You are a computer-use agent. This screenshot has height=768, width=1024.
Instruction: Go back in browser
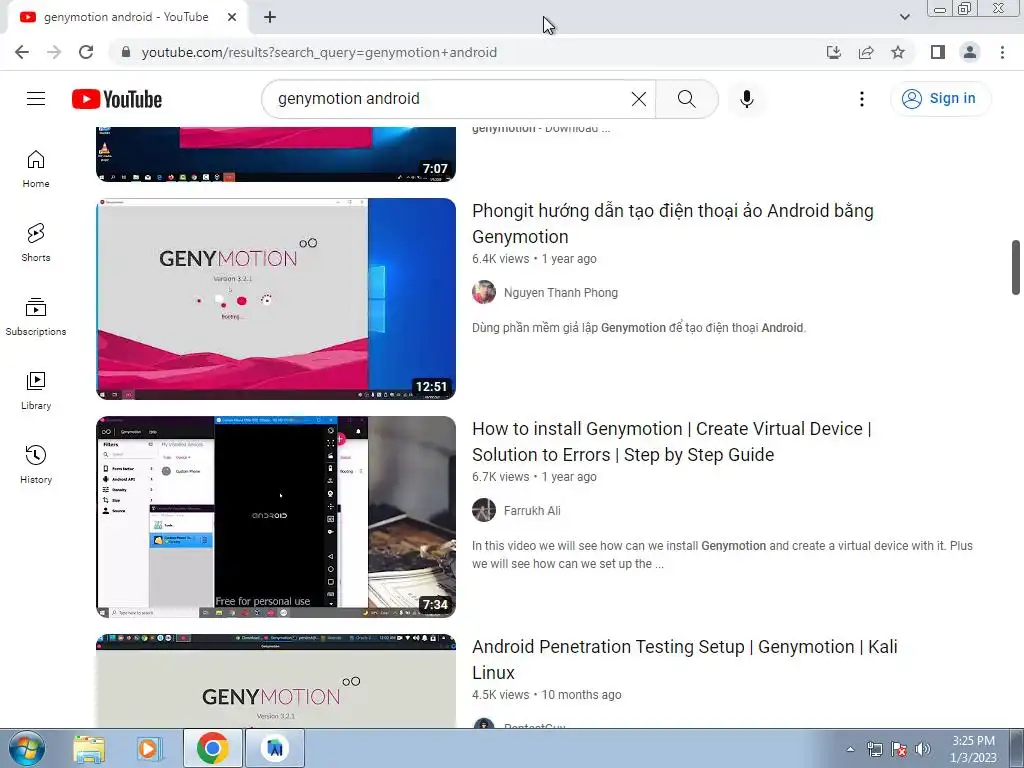tap(22, 52)
